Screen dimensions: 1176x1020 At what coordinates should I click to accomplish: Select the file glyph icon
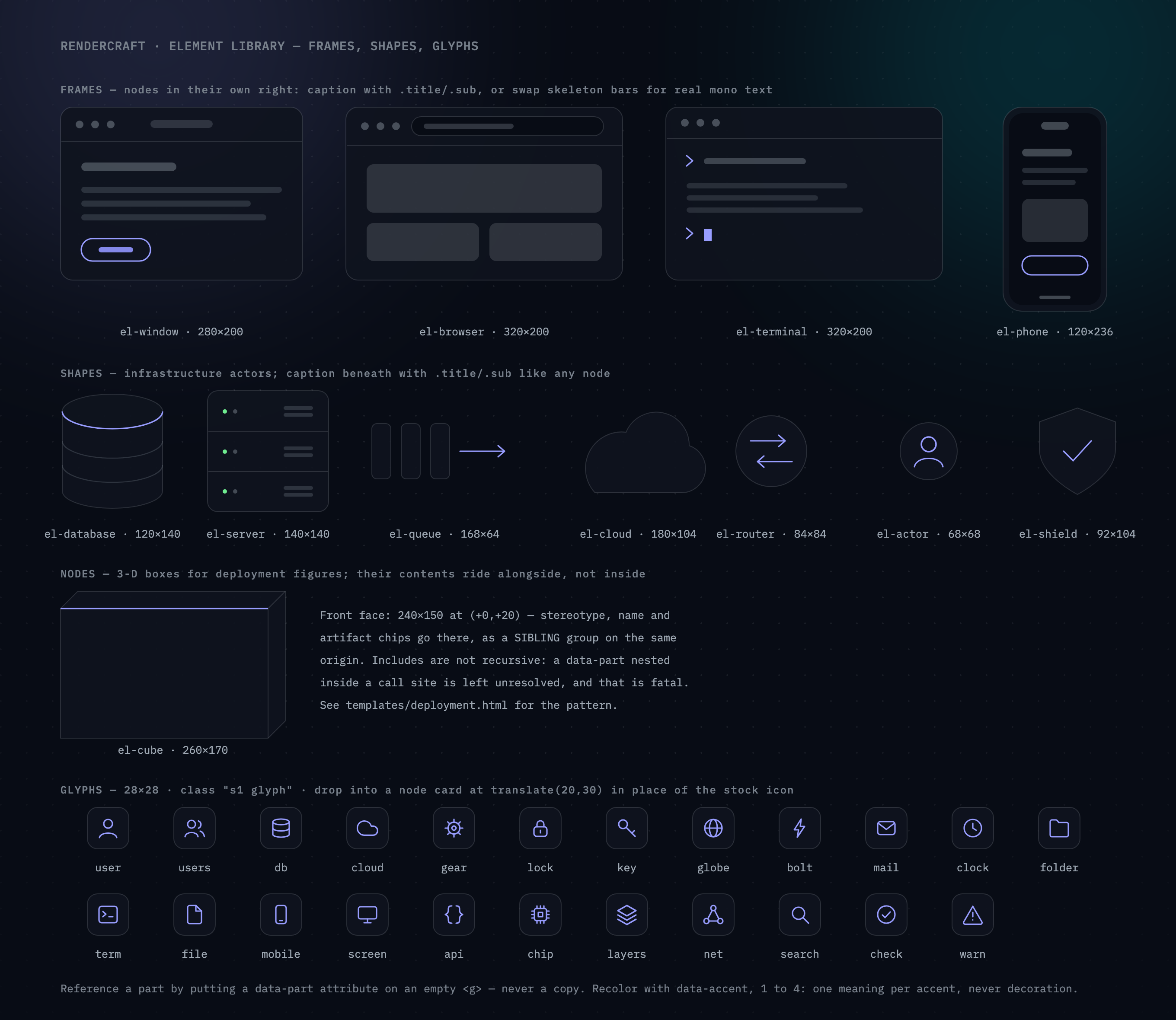[194, 915]
